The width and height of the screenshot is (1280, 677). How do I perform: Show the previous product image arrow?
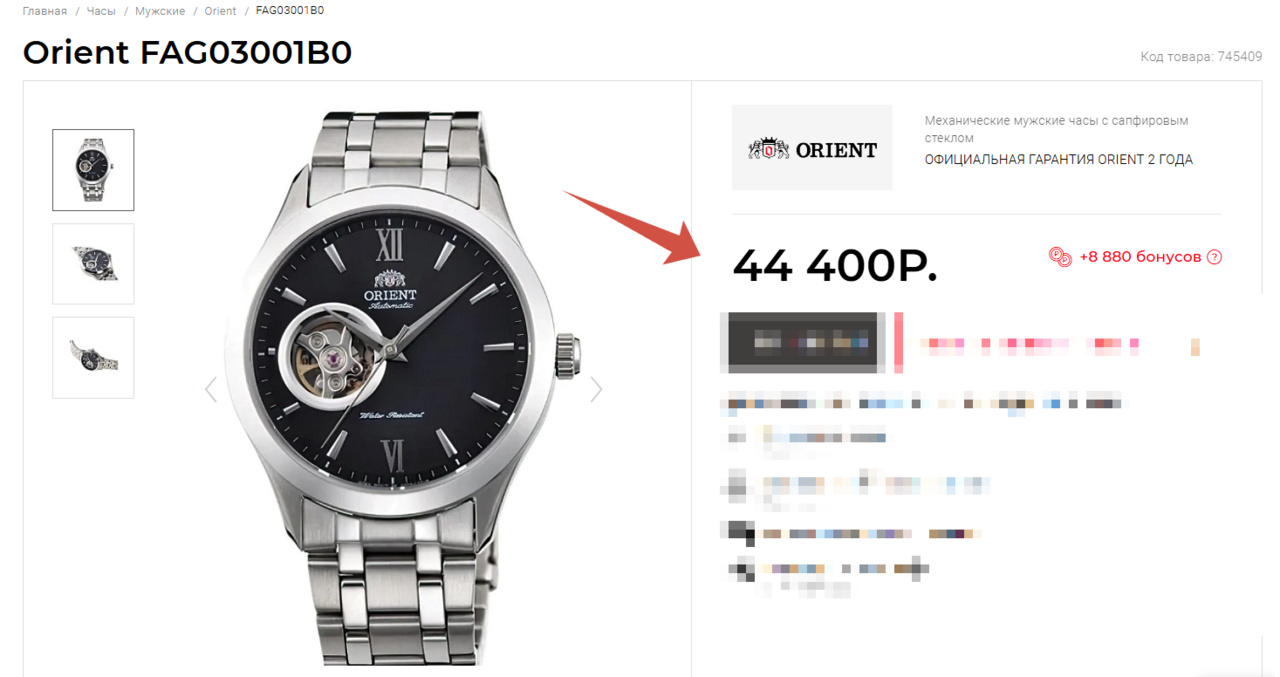[x=211, y=389]
